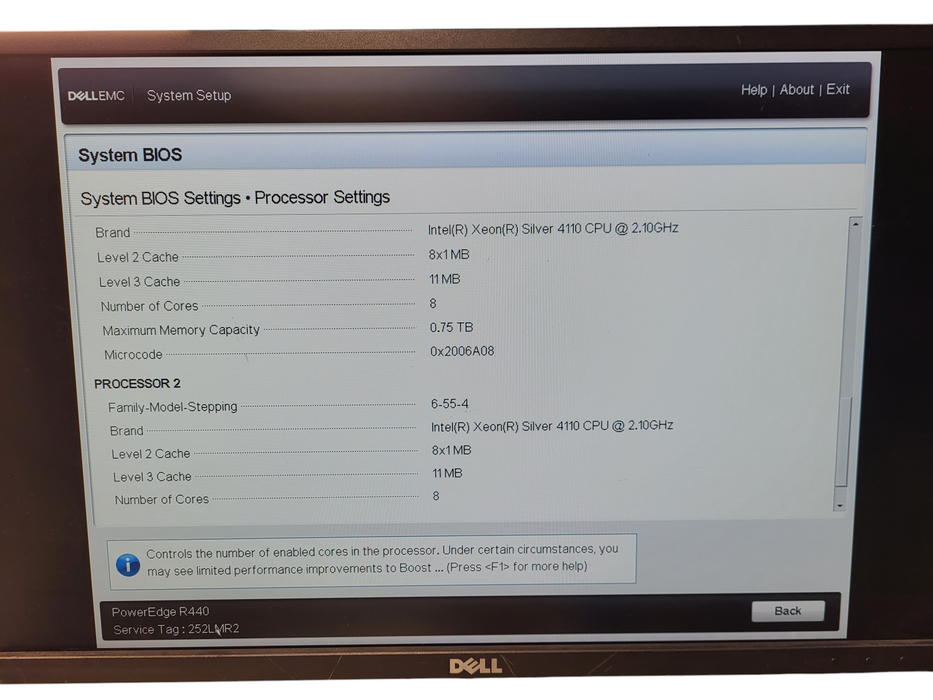Click the Family-Model-Stepping label
933x700 pixels.
click(173, 407)
